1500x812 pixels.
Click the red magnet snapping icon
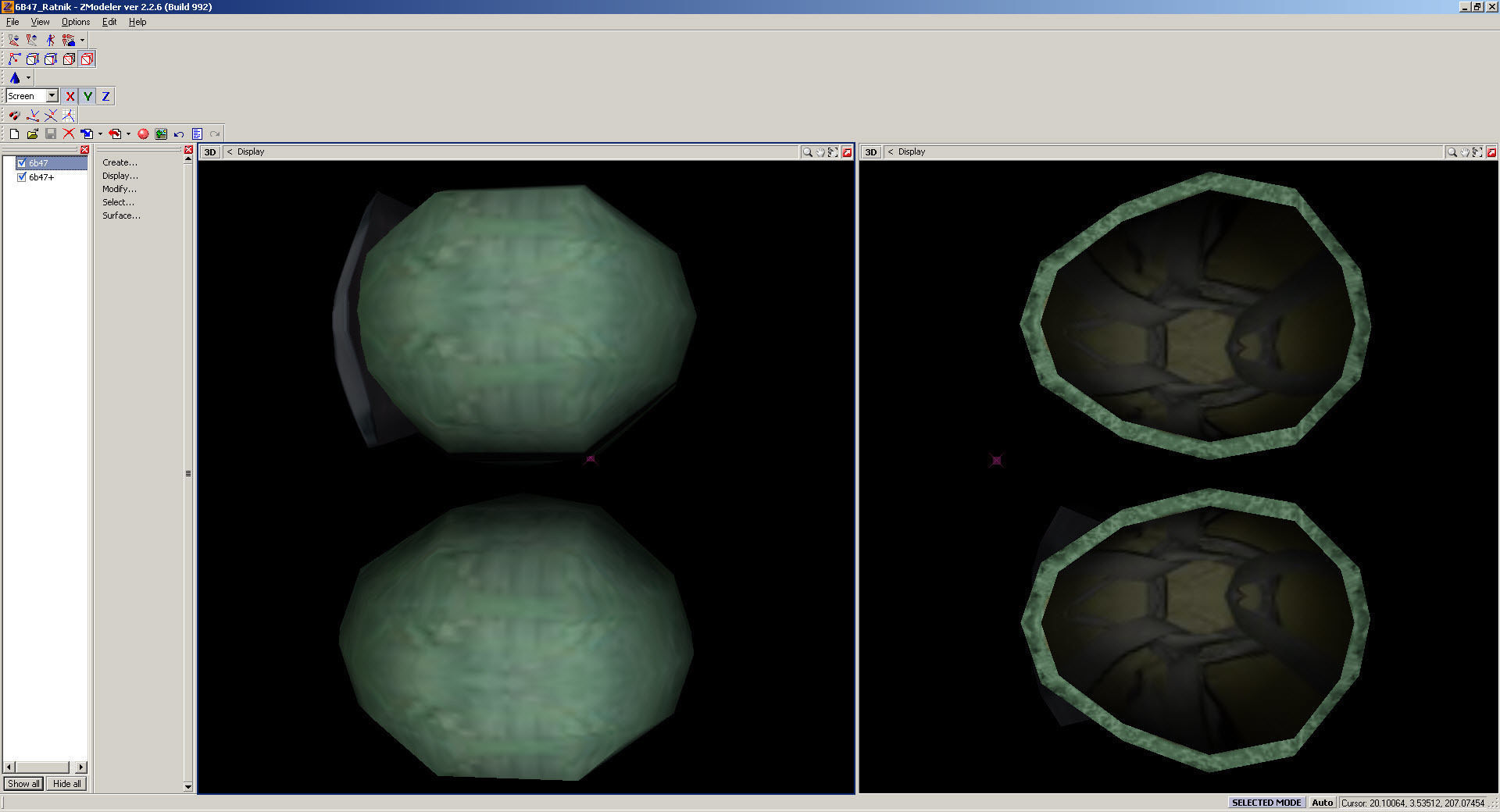point(14,115)
